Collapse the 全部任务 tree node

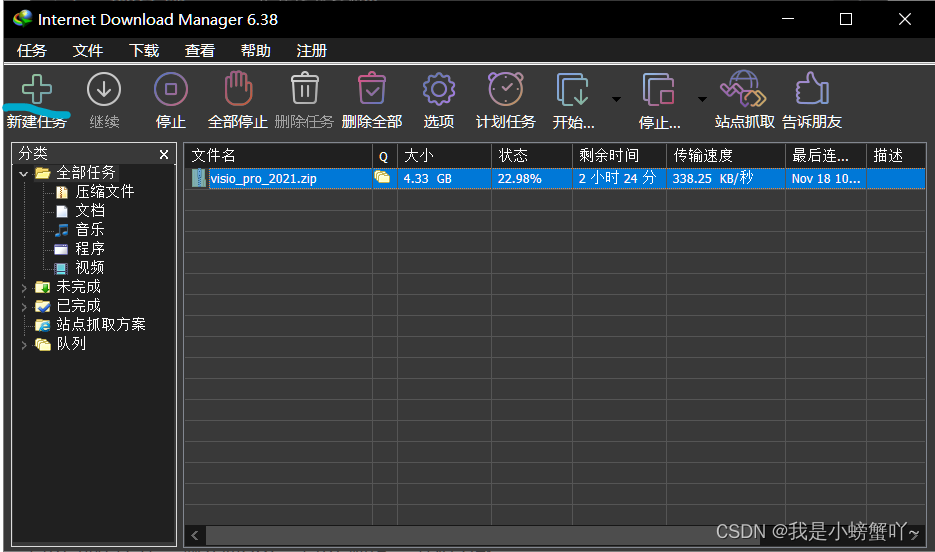click(x=24, y=173)
